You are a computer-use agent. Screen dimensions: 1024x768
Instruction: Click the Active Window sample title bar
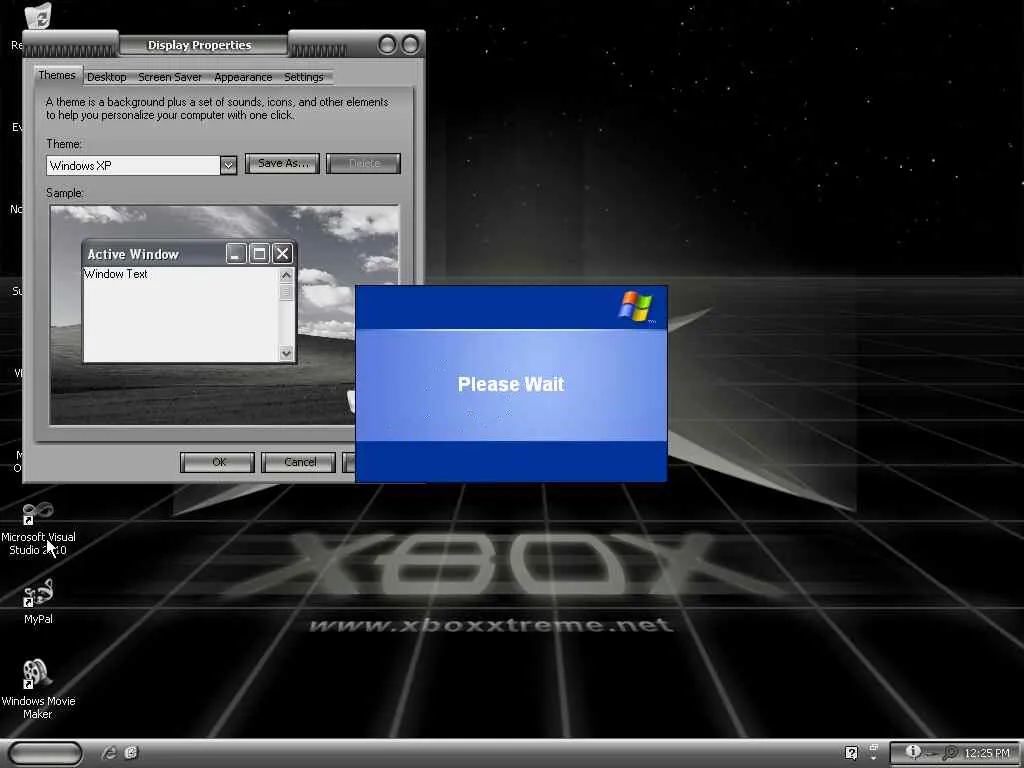(x=189, y=253)
